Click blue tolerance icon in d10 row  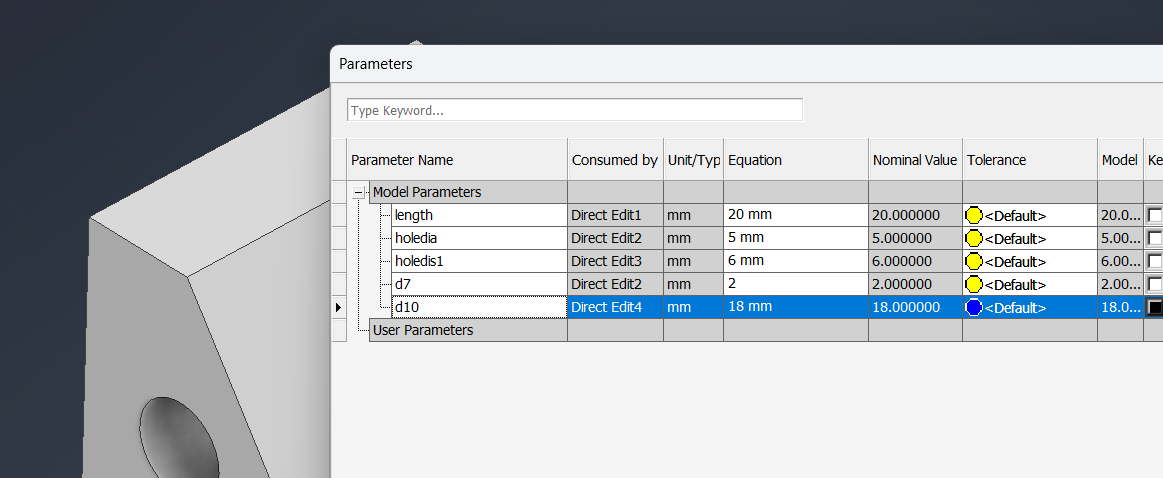(x=974, y=307)
